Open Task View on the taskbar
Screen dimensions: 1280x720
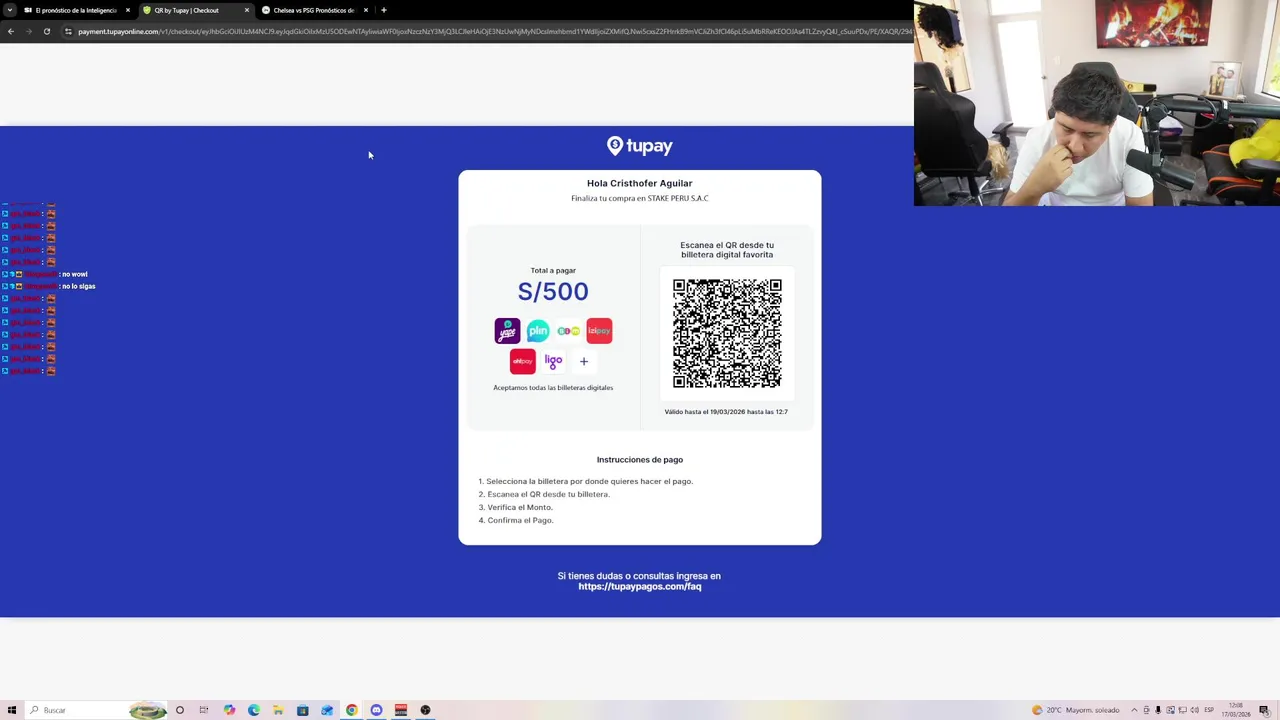(204, 710)
